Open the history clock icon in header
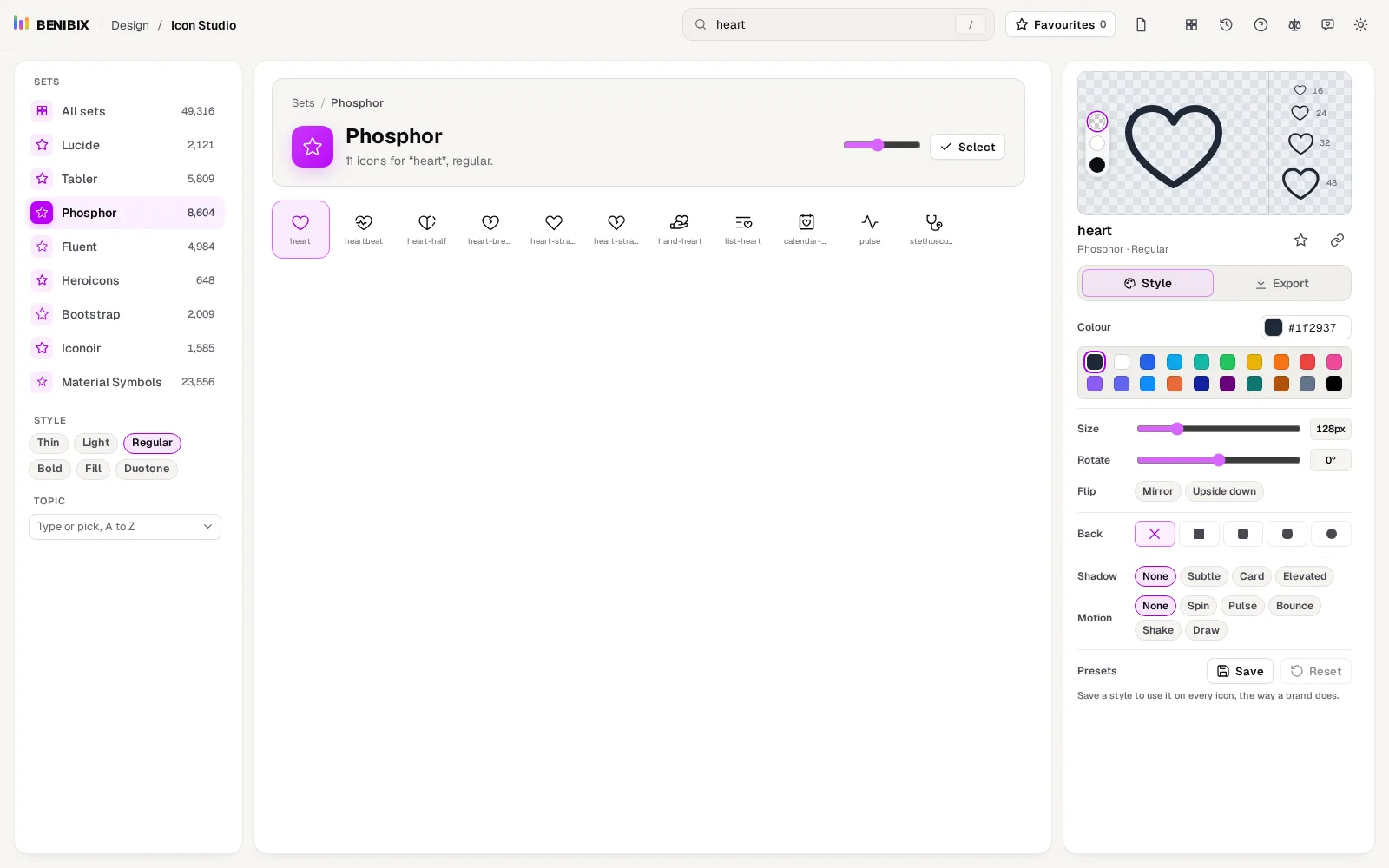 tap(1226, 24)
